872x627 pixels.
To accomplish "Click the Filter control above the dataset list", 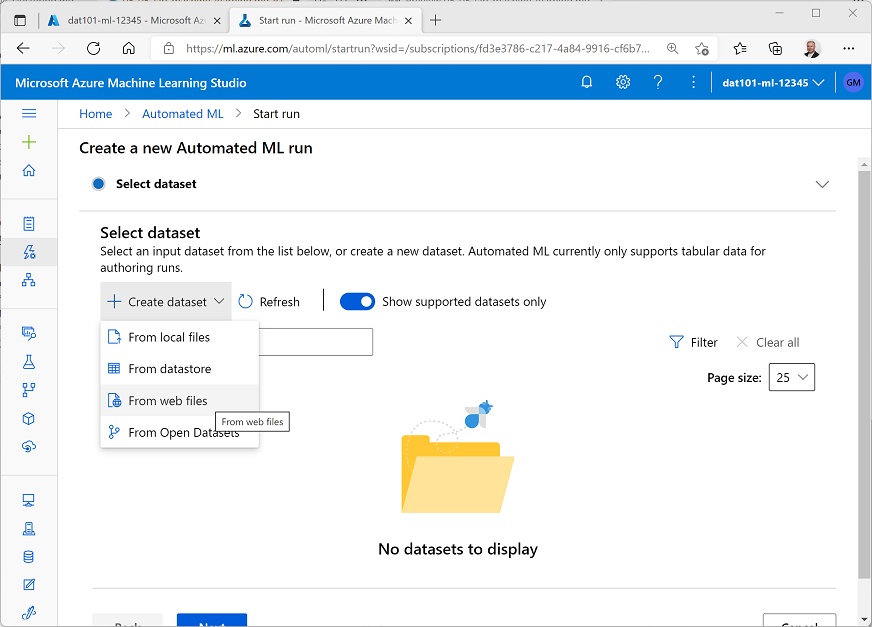I will pos(694,341).
